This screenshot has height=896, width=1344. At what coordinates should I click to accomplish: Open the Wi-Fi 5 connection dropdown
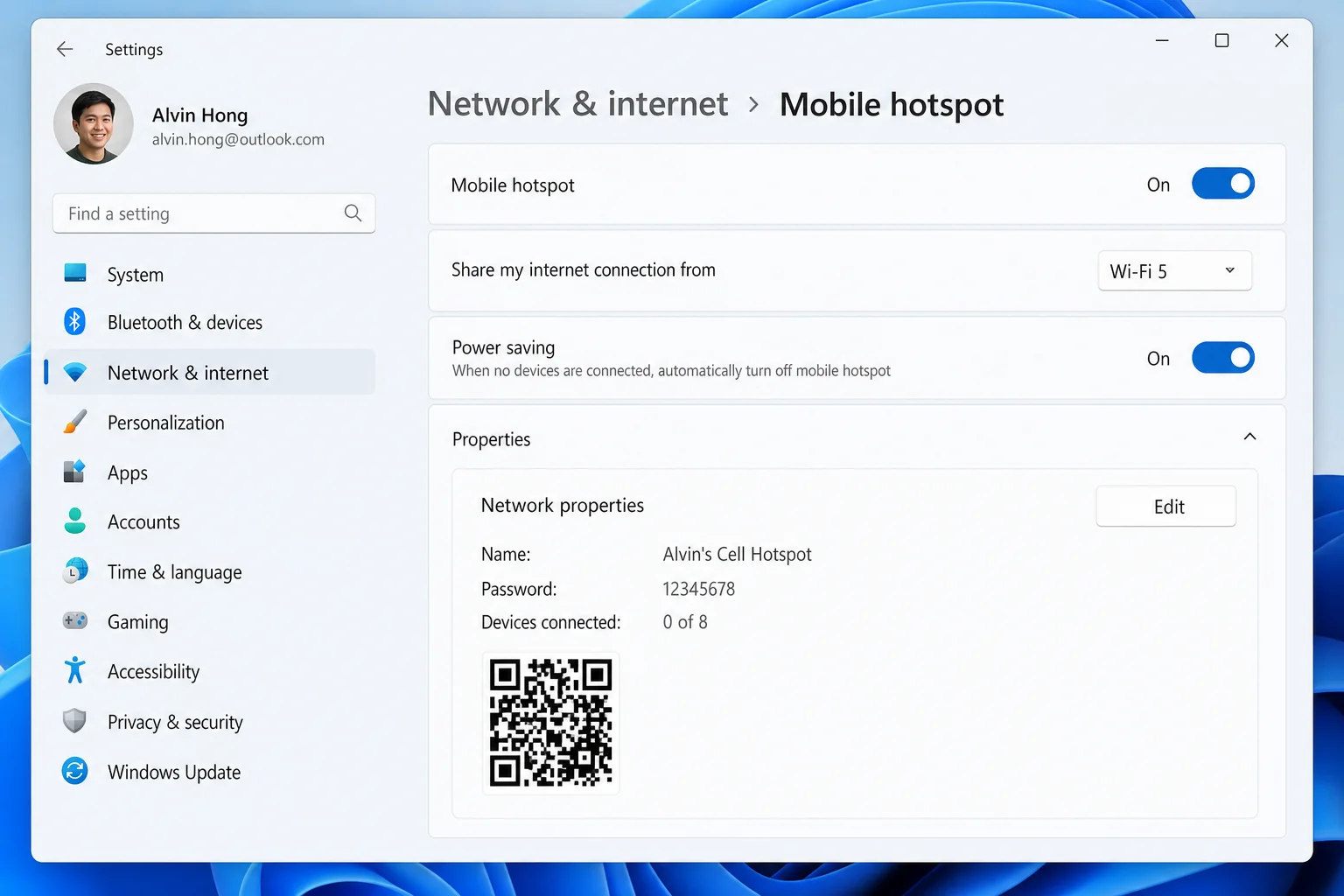tap(1174, 270)
